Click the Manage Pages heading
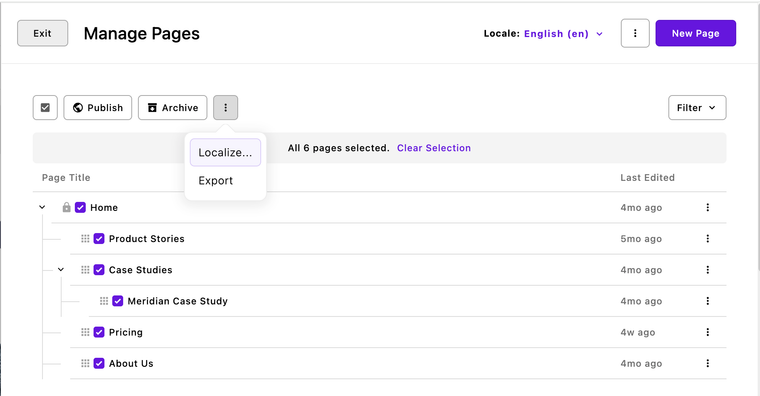 click(x=142, y=33)
